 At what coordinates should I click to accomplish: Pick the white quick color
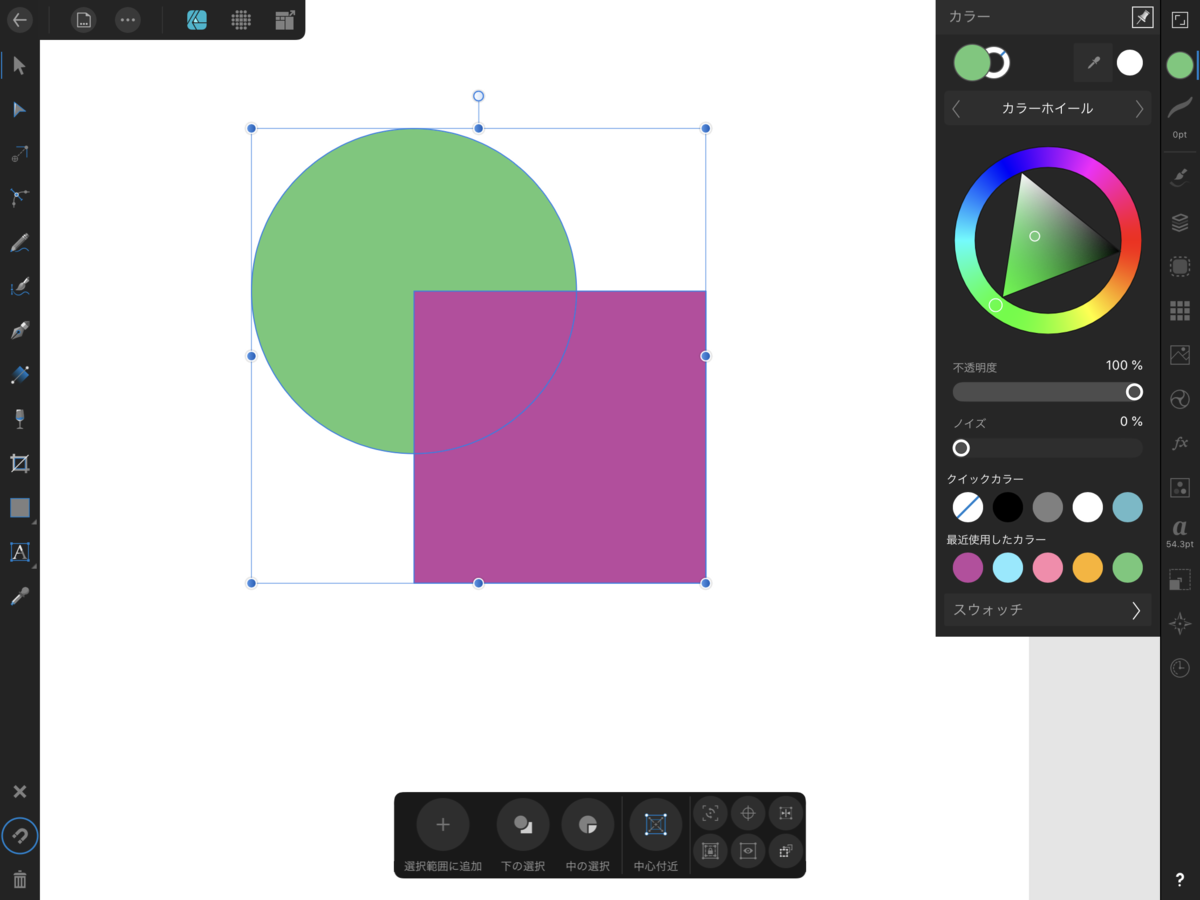tap(1088, 507)
